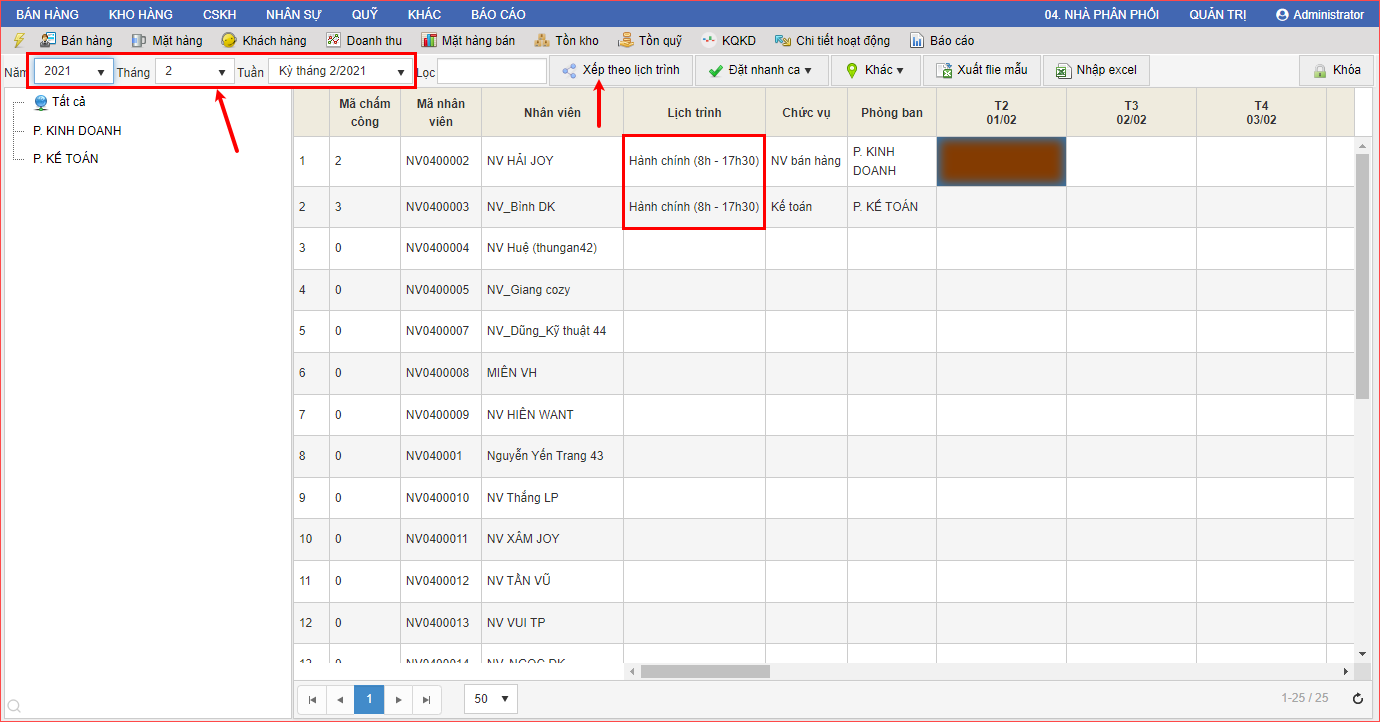The height and width of the screenshot is (722, 1380).
Task: Click the Nhập excel button
Action: [1096, 71]
